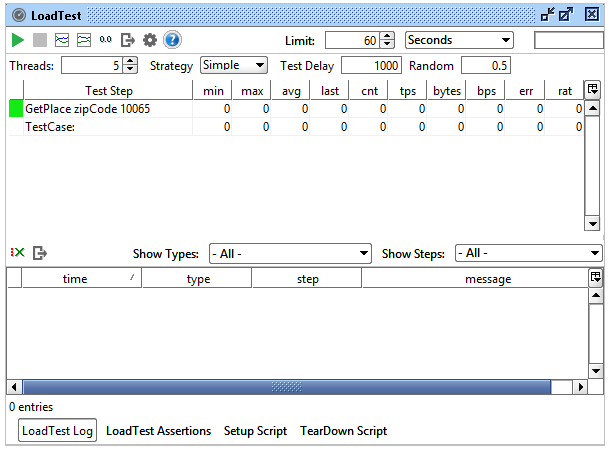The height and width of the screenshot is (452, 609).
Task: Sort by the tps column header
Action: 408,90
